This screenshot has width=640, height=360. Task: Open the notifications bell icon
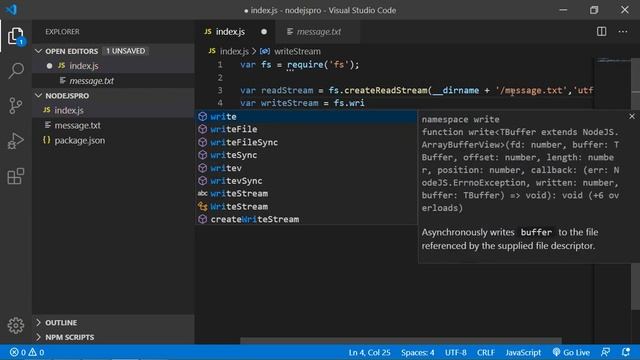625,352
